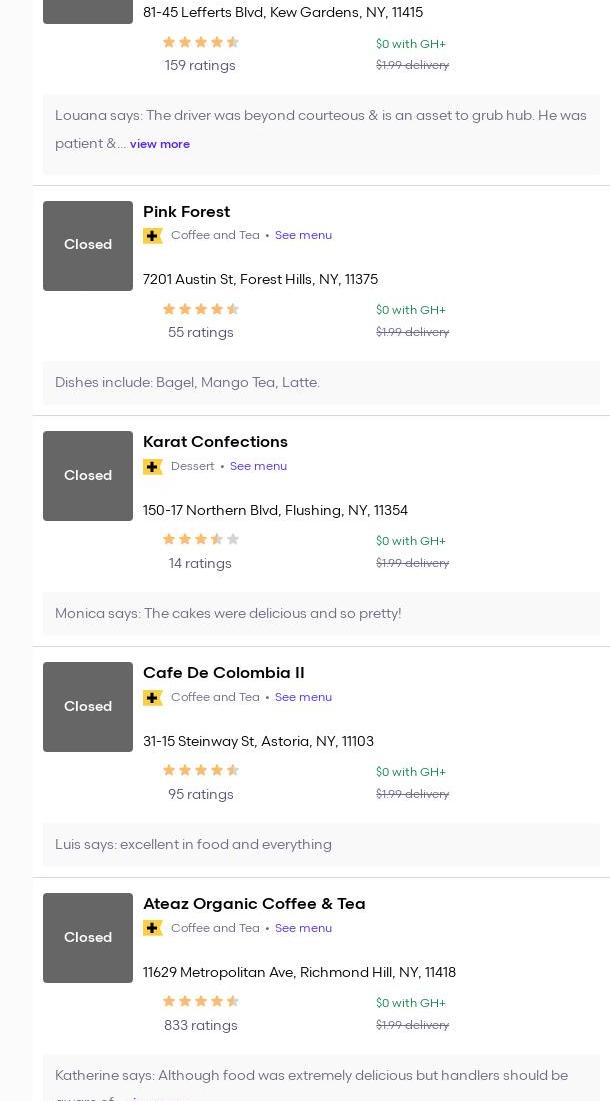The width and height of the screenshot is (610, 1101).
Task: Click the star rating for Karat Confections
Action: [200, 540]
